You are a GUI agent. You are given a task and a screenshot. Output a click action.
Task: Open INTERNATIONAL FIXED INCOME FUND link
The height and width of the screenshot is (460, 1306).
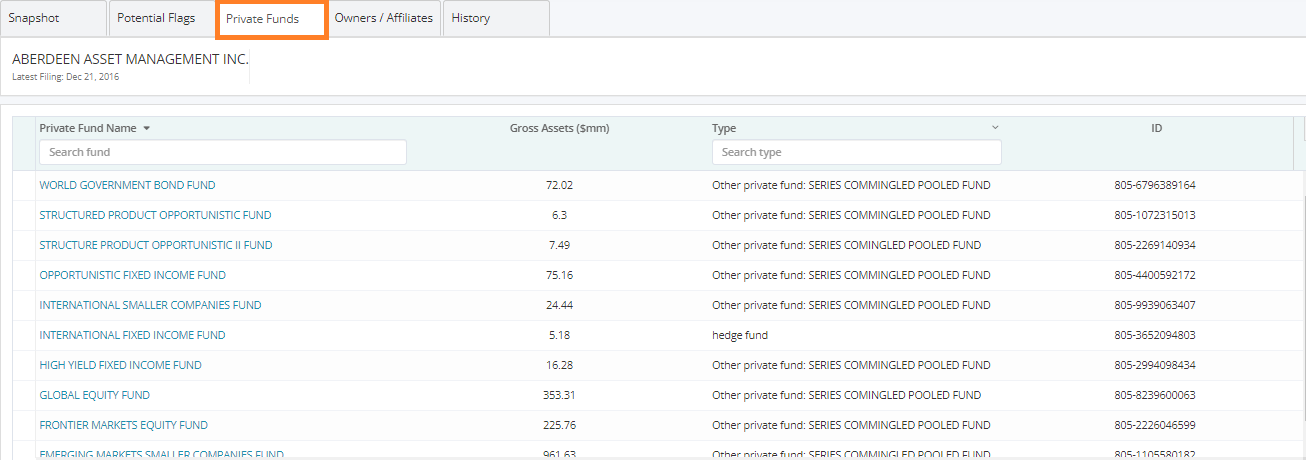click(132, 335)
